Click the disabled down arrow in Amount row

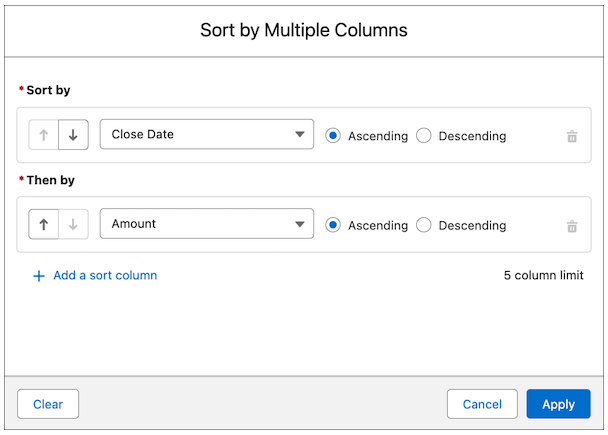(73, 225)
